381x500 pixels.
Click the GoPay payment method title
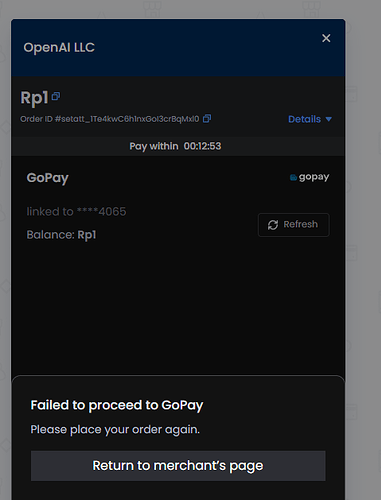tap(48, 178)
